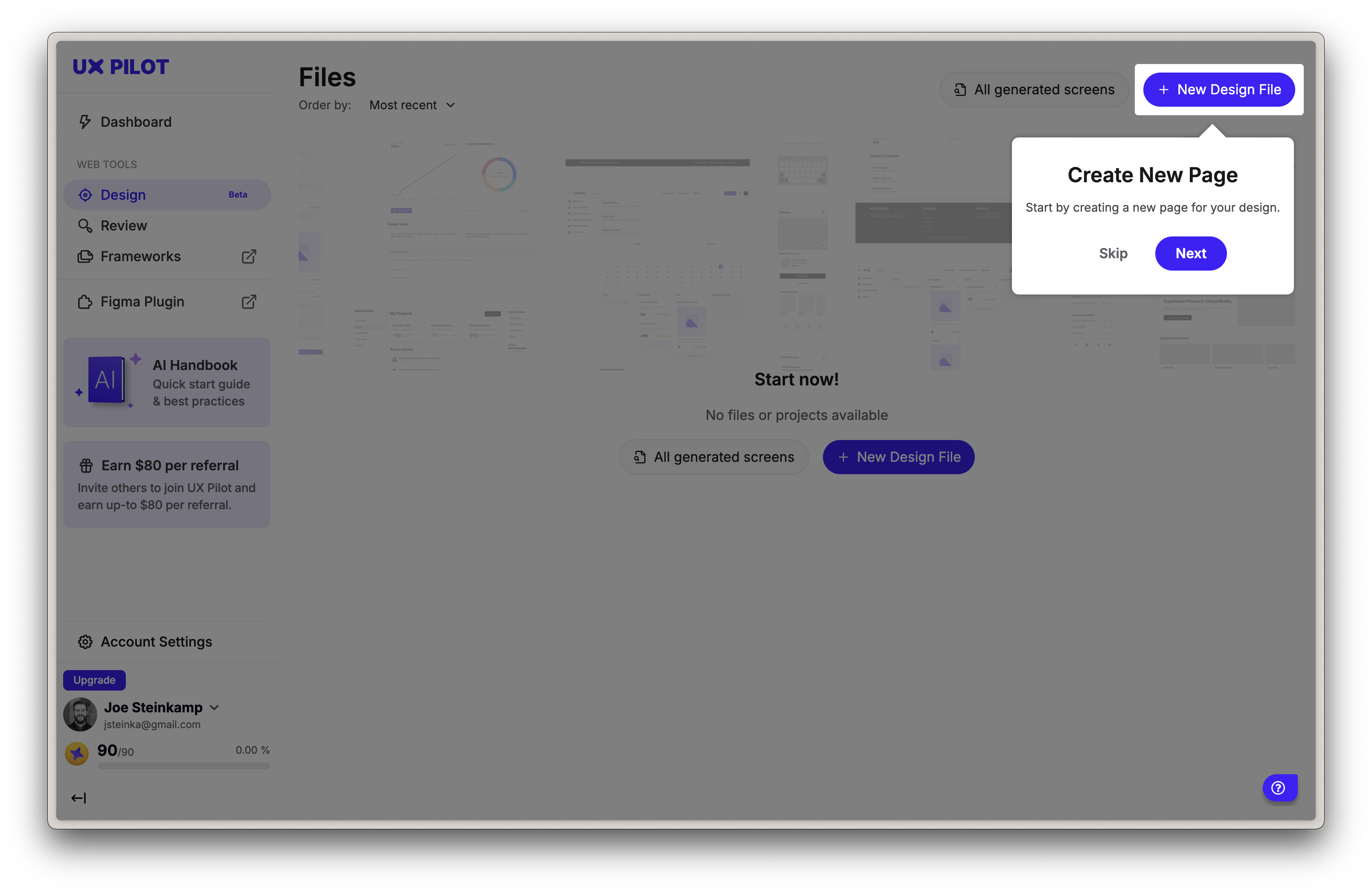The width and height of the screenshot is (1372, 892).
Task: Open the help question mark button
Action: [1279, 787]
